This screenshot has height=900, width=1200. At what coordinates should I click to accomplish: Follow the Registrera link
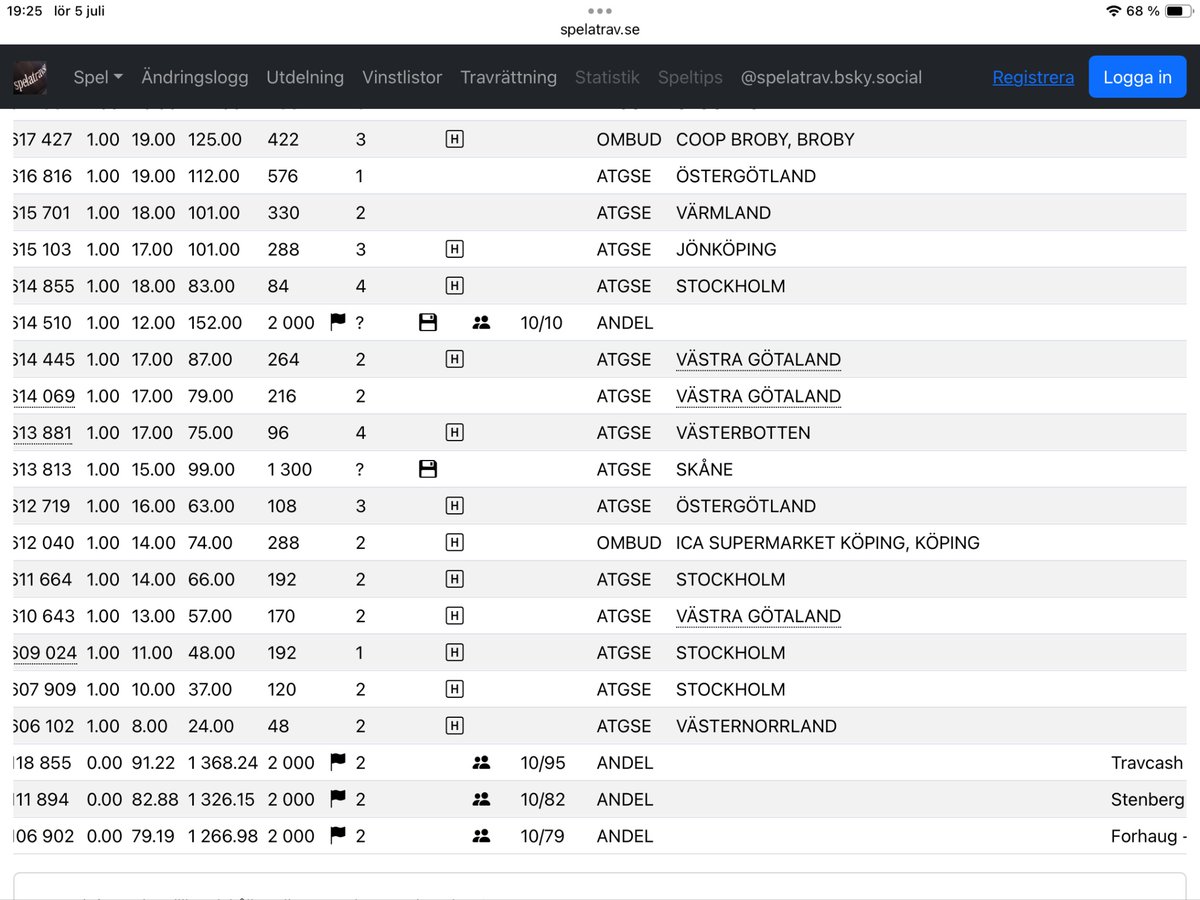[1033, 77]
